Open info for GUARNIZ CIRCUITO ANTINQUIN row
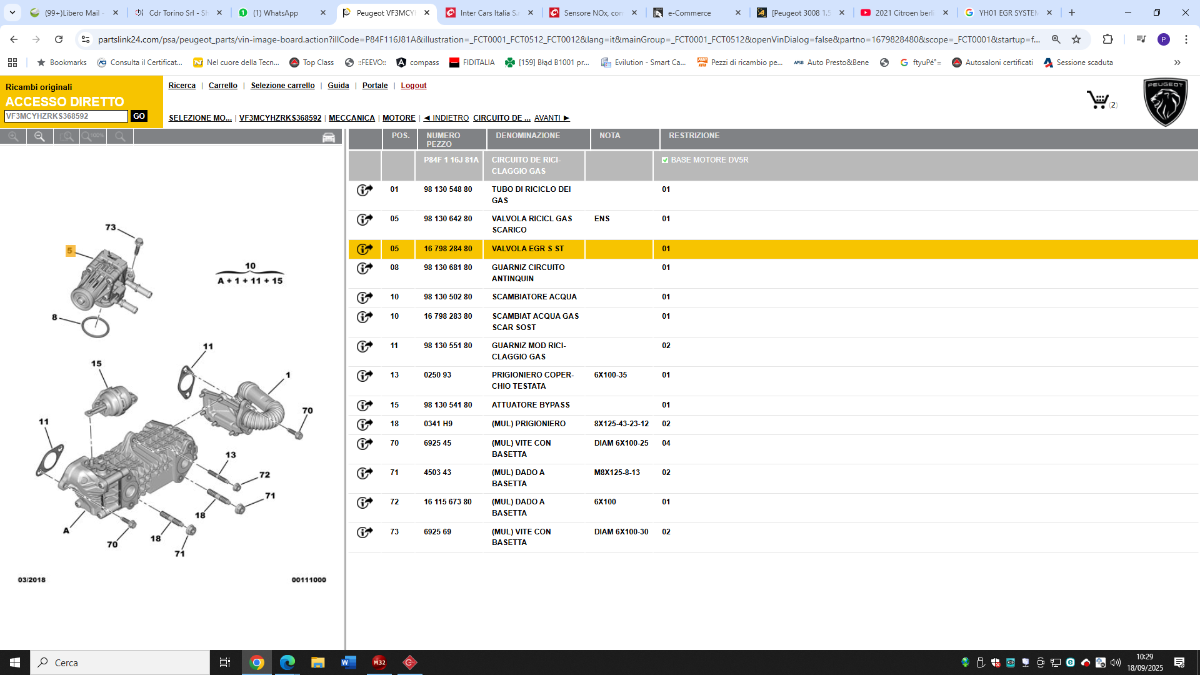 click(x=364, y=268)
